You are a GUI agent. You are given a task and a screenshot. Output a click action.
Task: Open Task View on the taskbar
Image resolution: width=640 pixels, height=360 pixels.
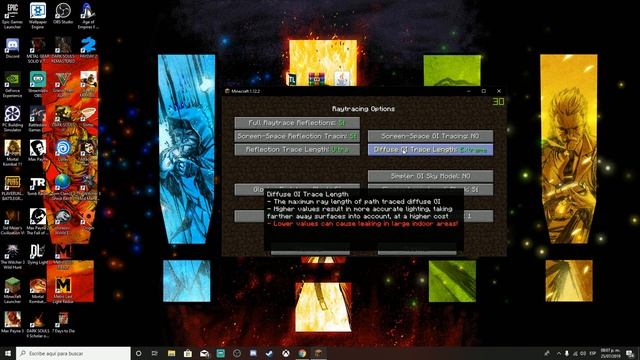pos(155,353)
